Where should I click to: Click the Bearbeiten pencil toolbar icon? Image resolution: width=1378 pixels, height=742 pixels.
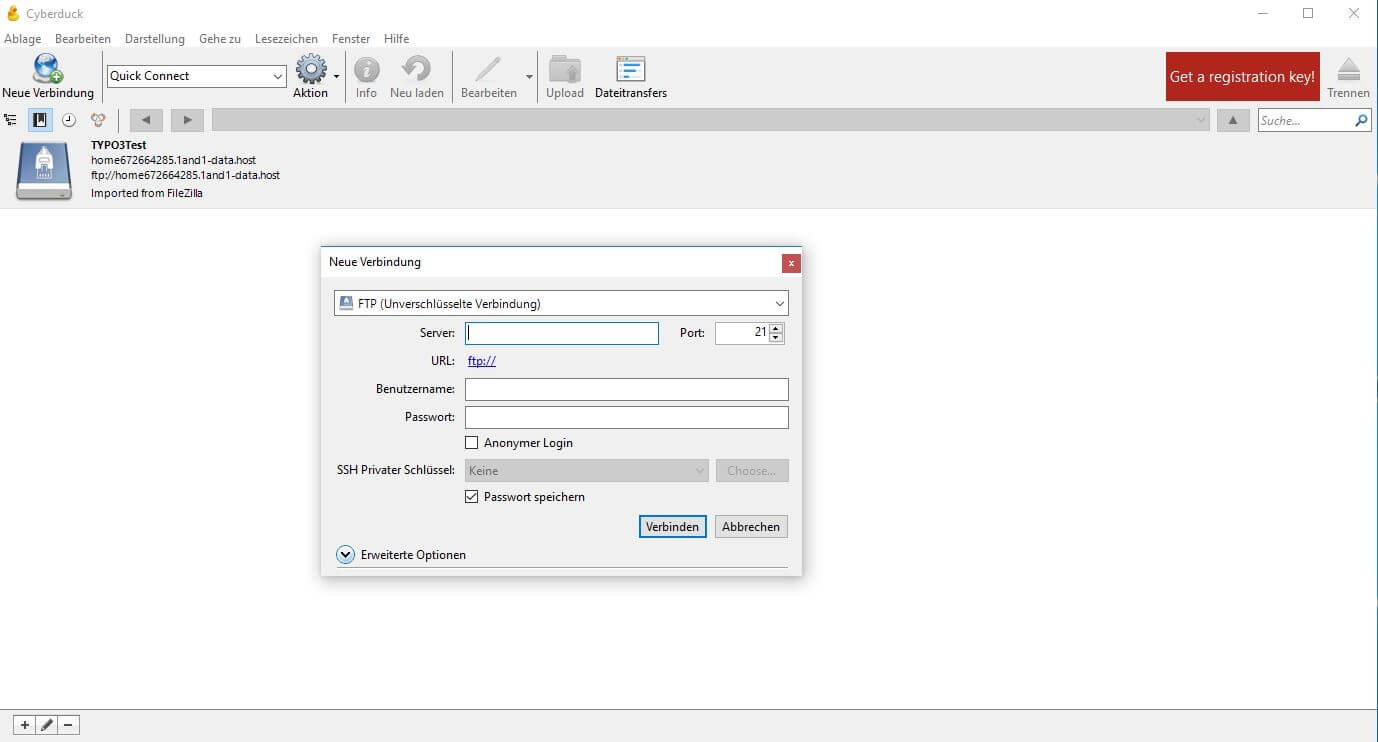488,69
